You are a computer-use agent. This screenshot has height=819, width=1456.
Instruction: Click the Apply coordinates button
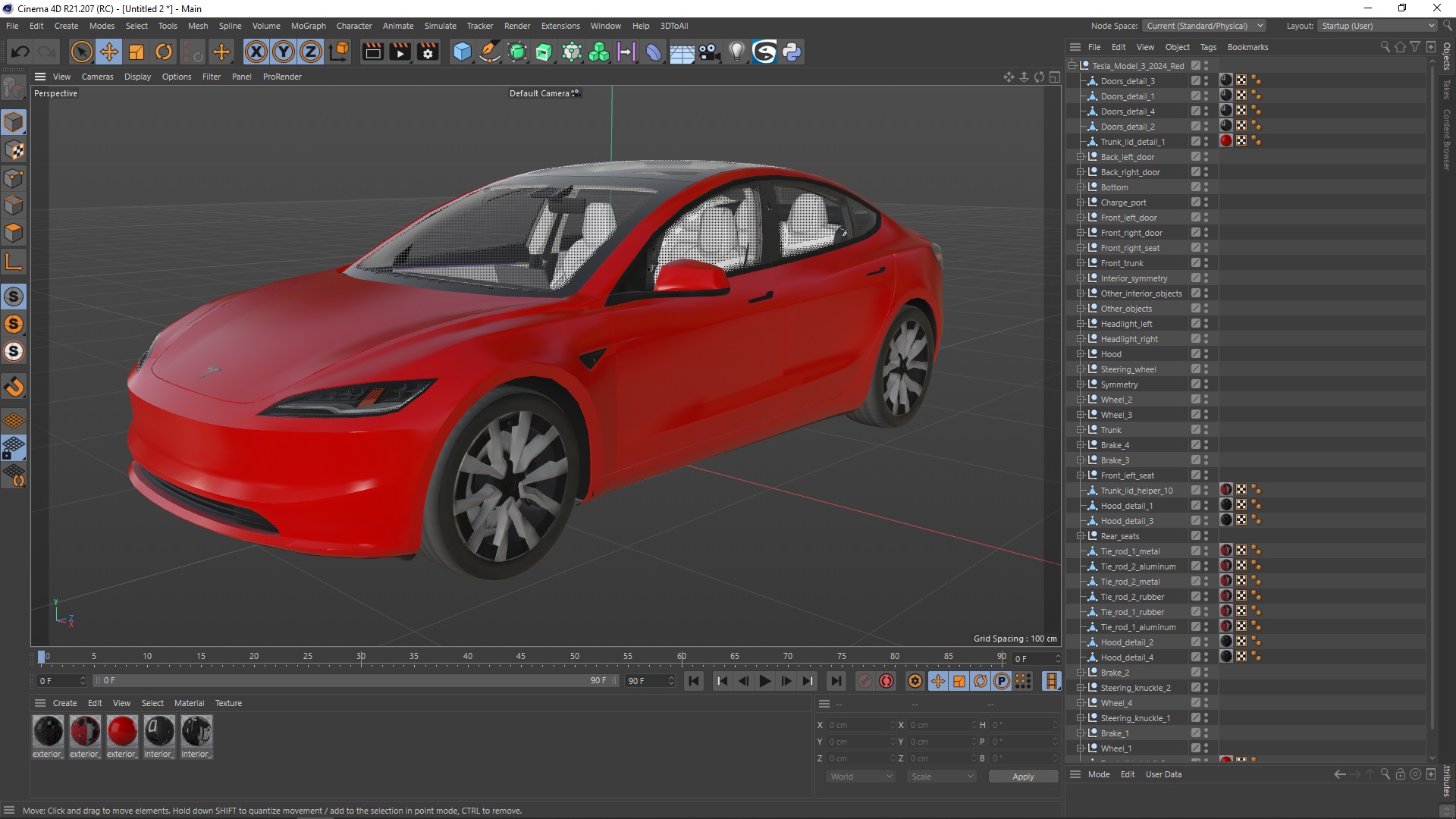pyautogui.click(x=1023, y=777)
